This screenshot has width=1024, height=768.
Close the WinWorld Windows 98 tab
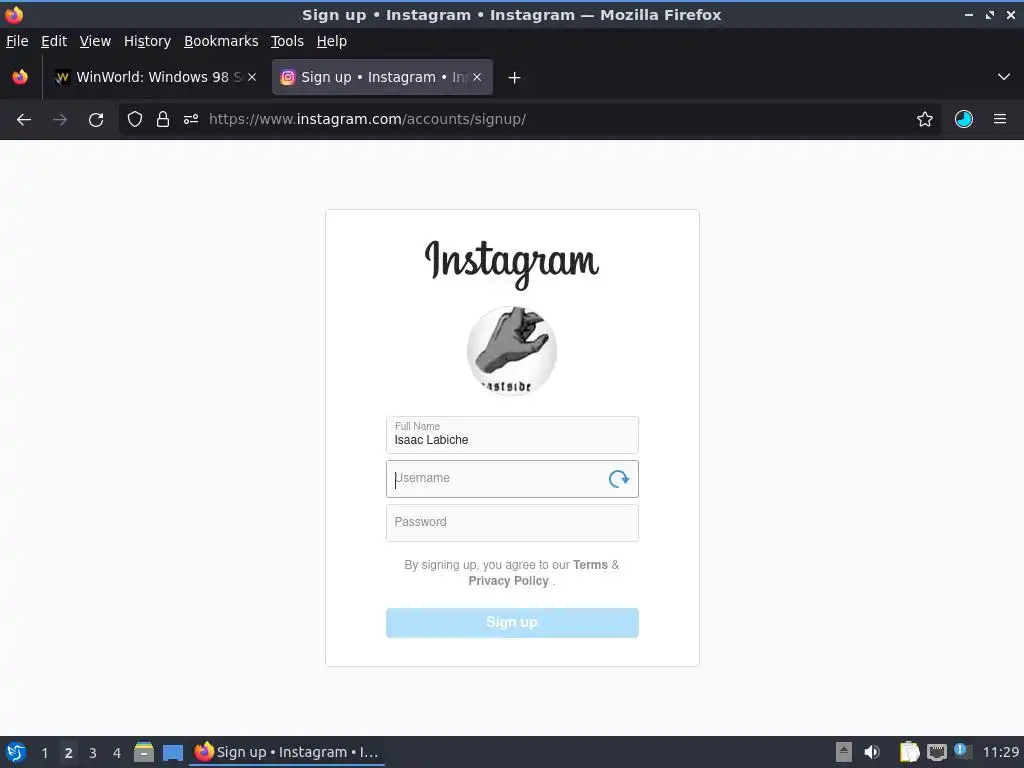coord(251,77)
